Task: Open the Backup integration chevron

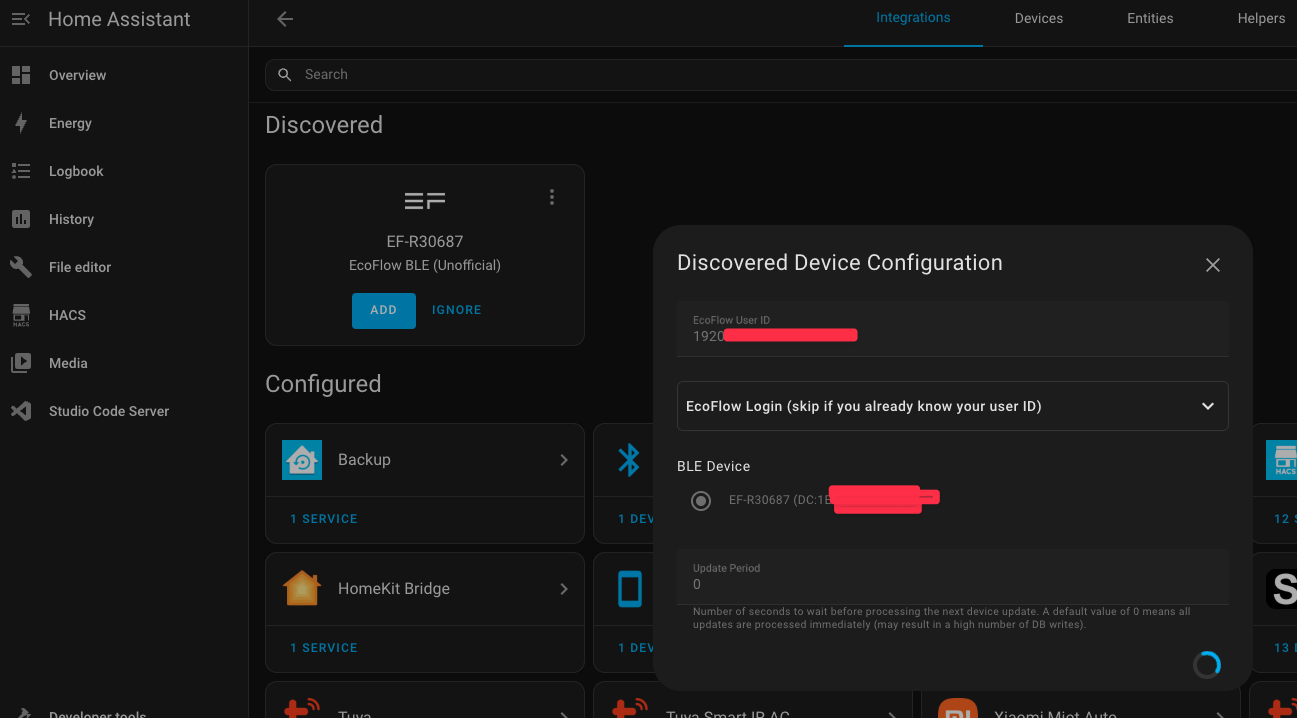Action: [x=564, y=460]
